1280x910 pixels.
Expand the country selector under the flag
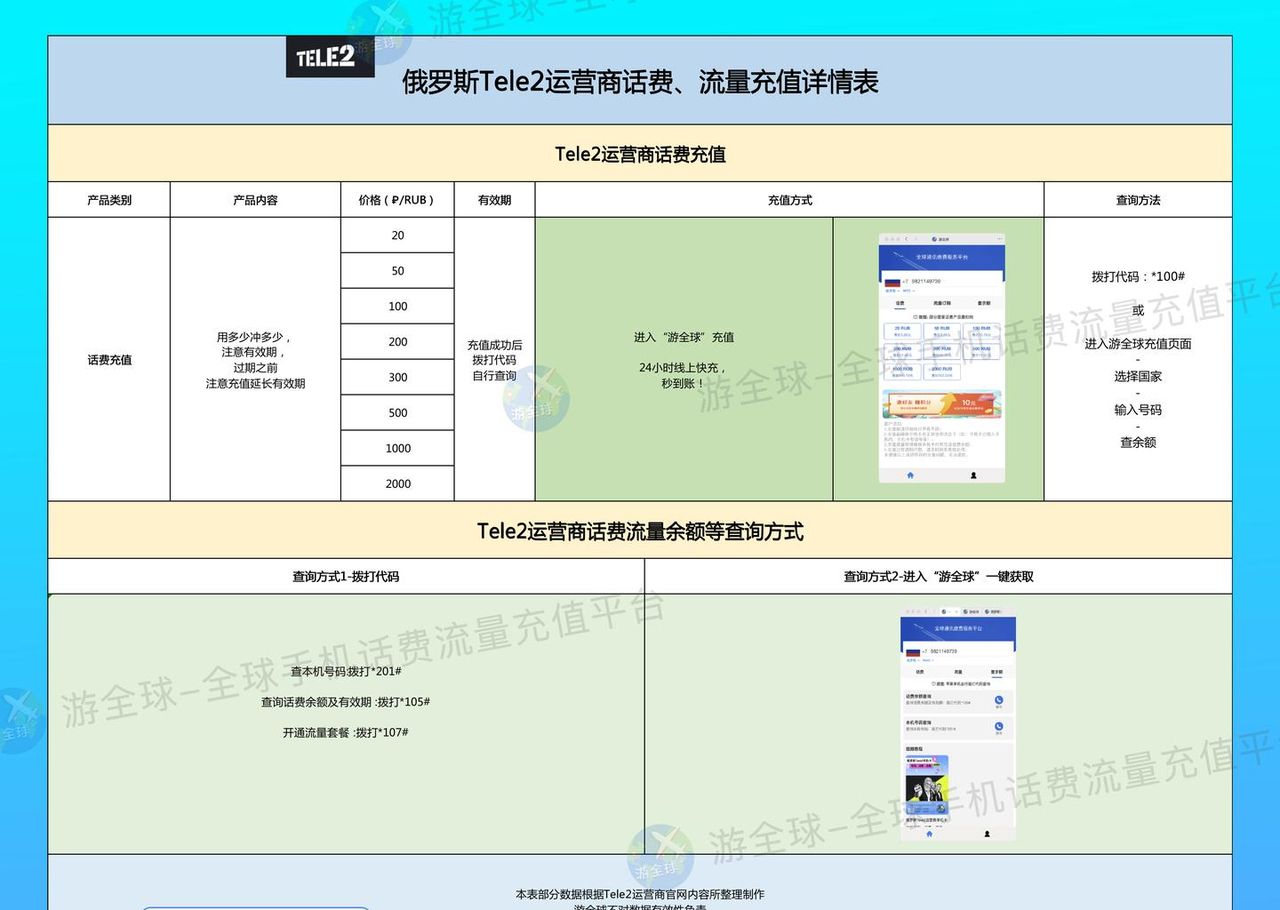(x=891, y=290)
